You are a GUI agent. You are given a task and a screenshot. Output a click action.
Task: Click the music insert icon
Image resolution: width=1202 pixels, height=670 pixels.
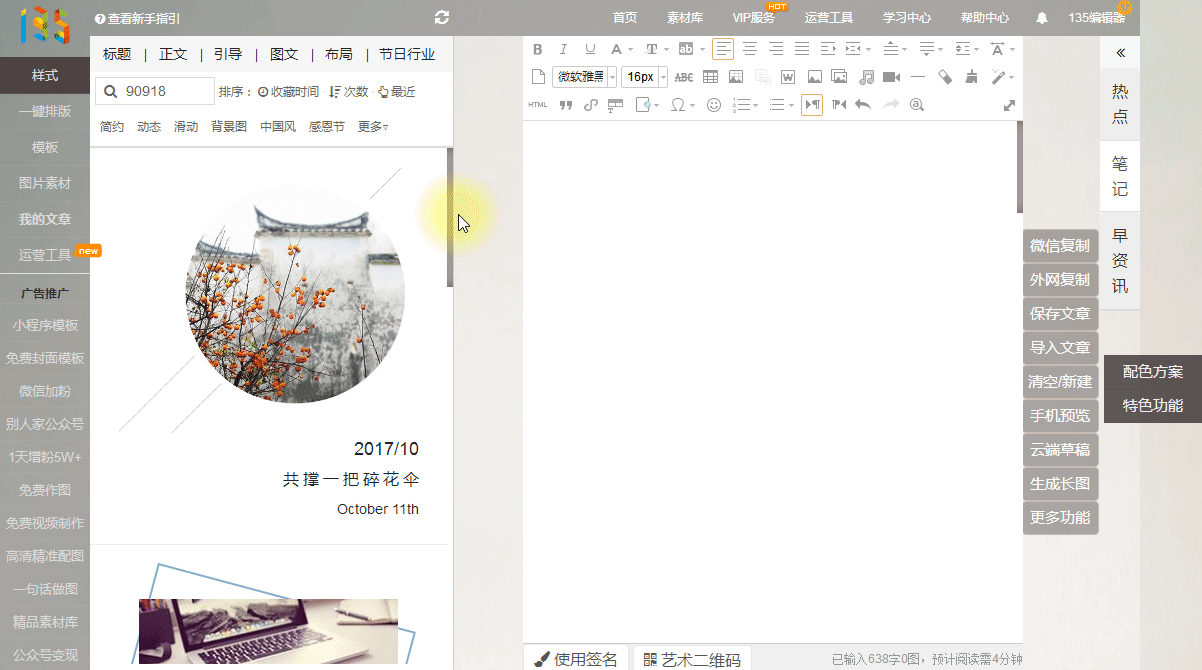866,77
